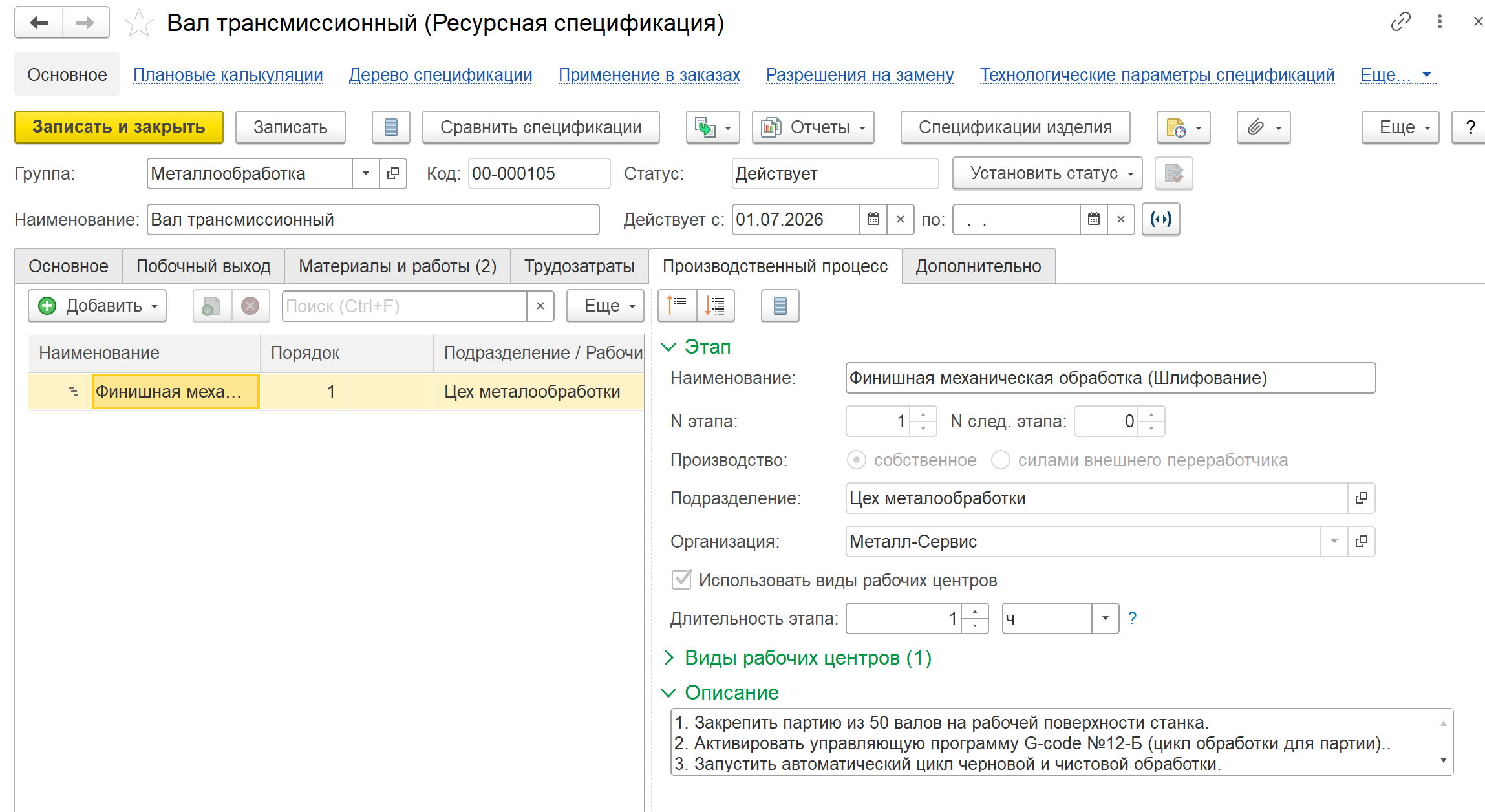This screenshot has width=1485, height=812.
Task: Toggle Использовать виды рабочих центров checkbox
Action: (681, 580)
